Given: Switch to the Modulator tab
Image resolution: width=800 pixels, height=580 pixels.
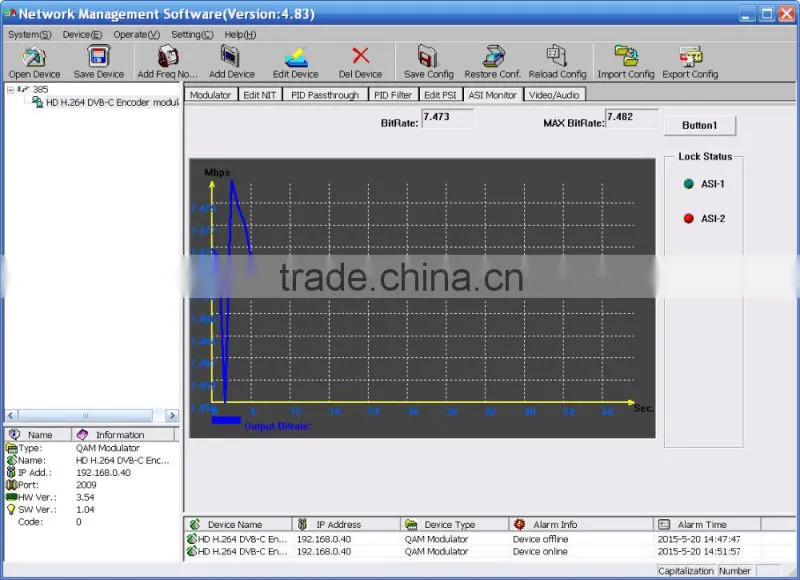Looking at the screenshot, I should (x=210, y=95).
